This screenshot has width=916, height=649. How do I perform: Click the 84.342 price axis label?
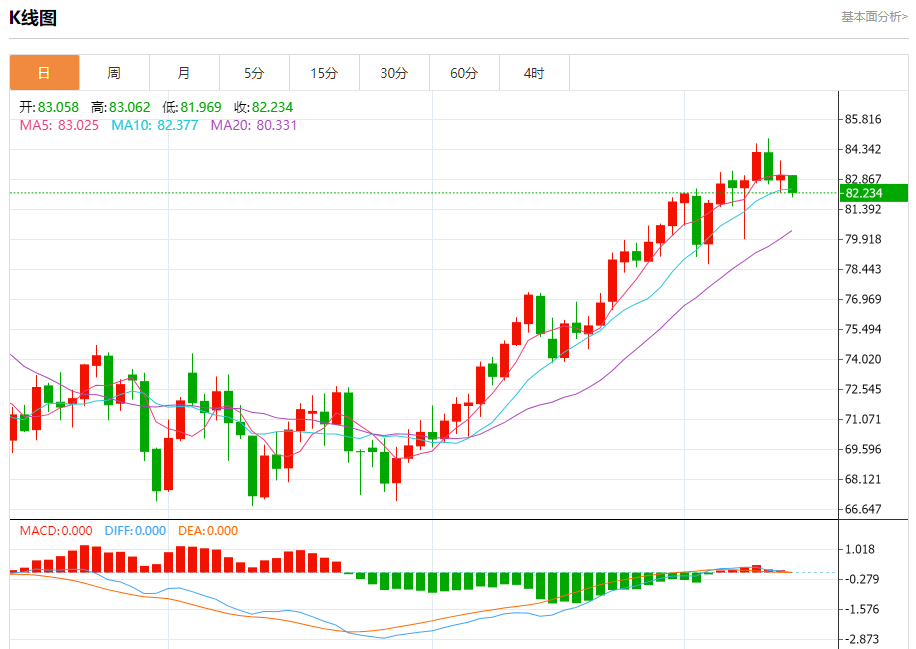click(x=863, y=150)
